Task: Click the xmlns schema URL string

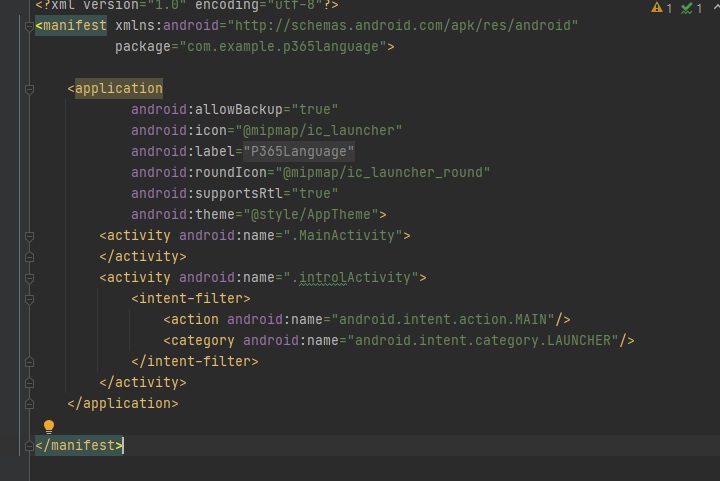Action: 403,25
